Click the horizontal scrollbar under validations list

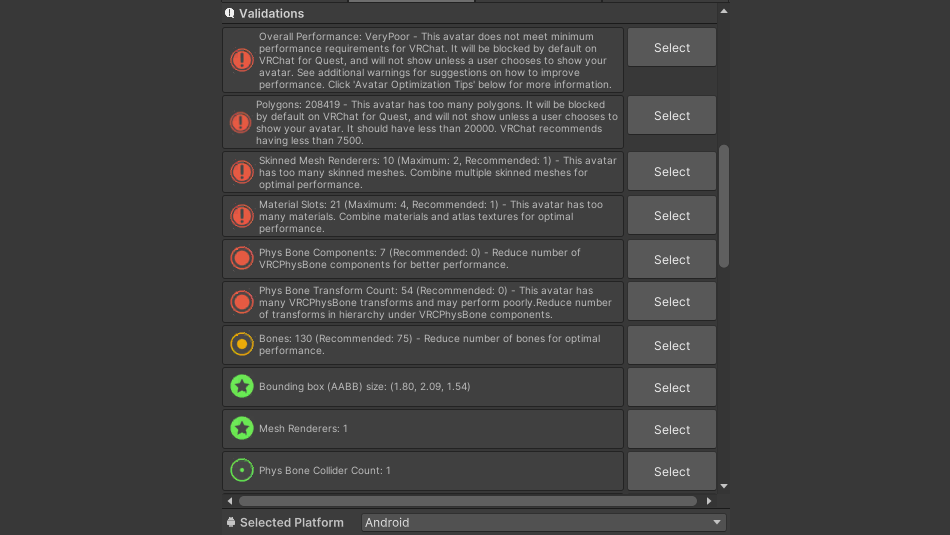coord(467,501)
